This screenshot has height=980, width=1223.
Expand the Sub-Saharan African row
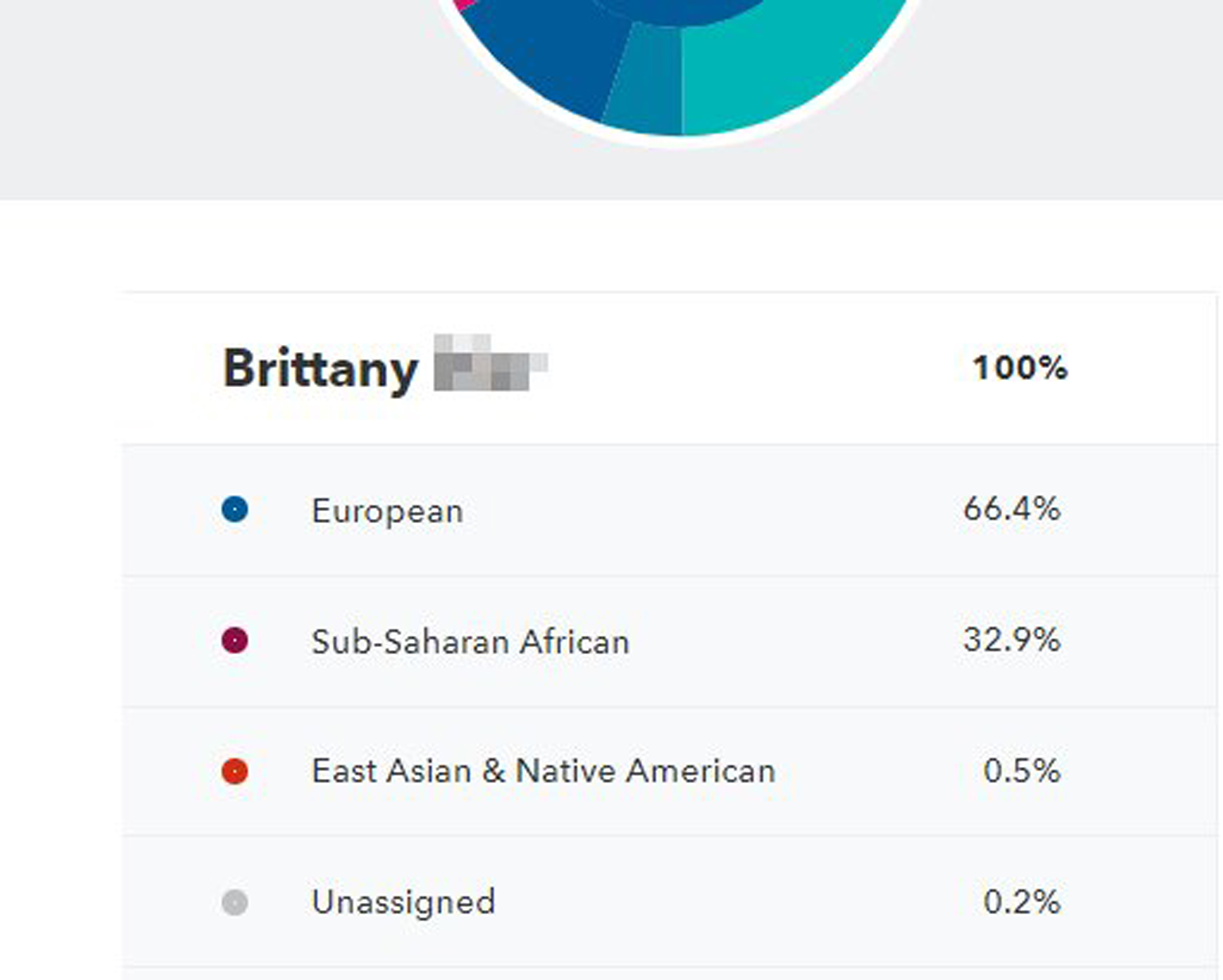(669, 641)
